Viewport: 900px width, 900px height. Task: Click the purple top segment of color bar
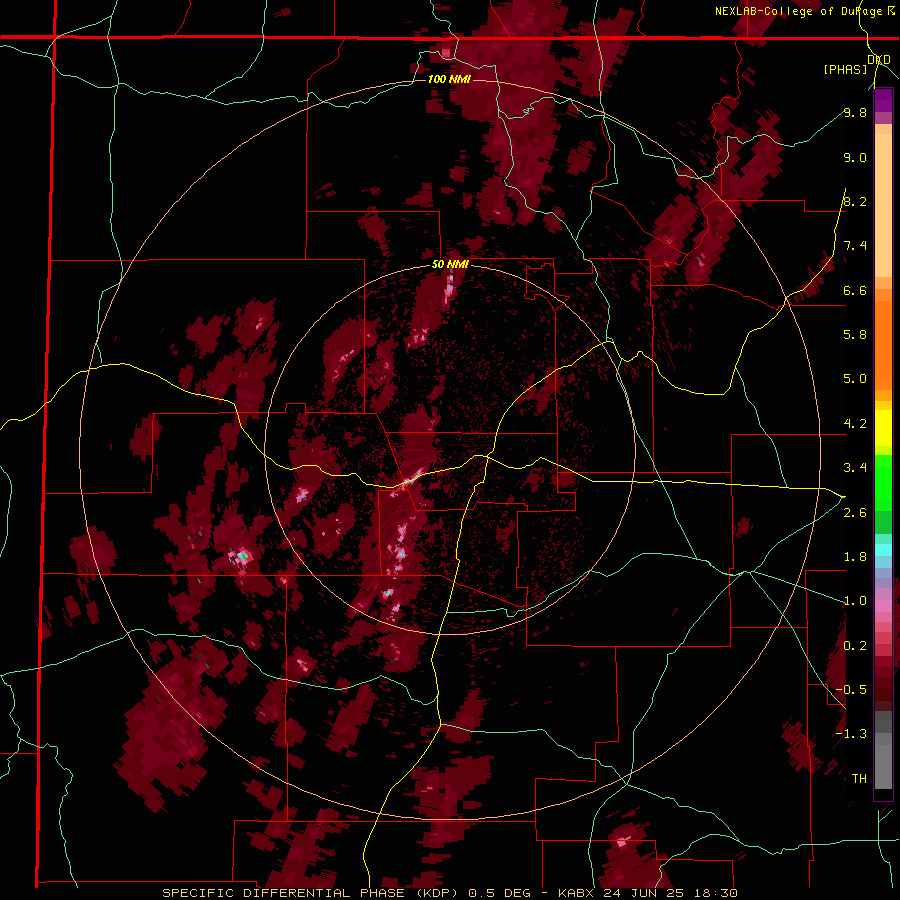click(x=883, y=100)
